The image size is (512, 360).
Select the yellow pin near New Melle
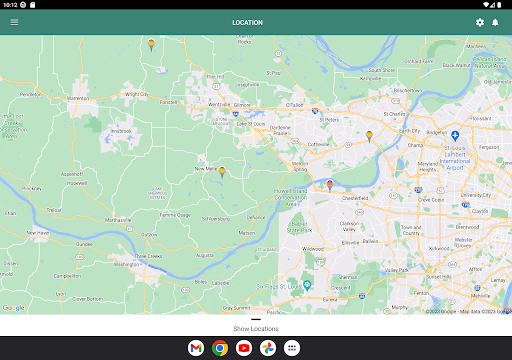tap(222, 172)
